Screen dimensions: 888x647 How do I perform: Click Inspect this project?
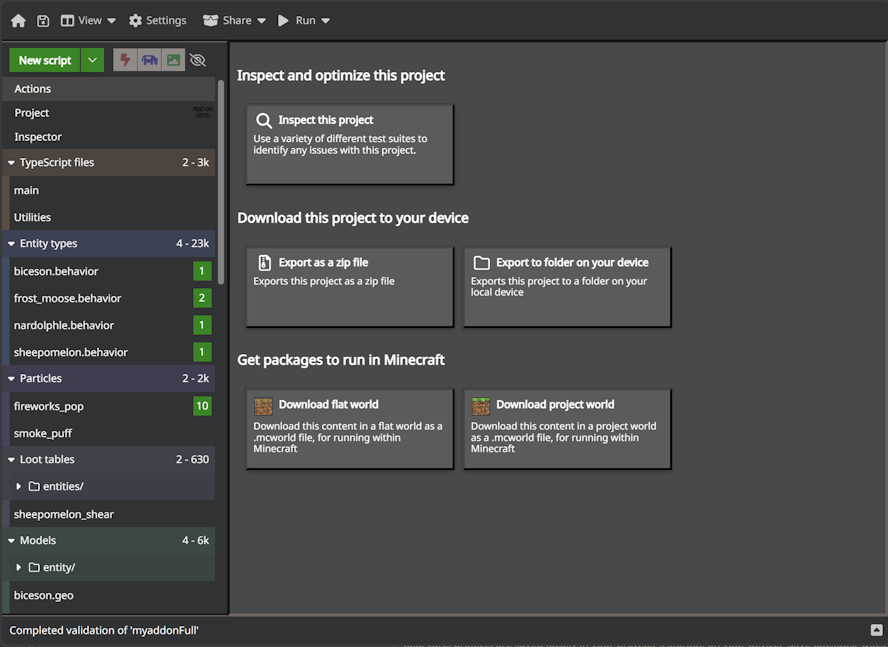(349, 143)
